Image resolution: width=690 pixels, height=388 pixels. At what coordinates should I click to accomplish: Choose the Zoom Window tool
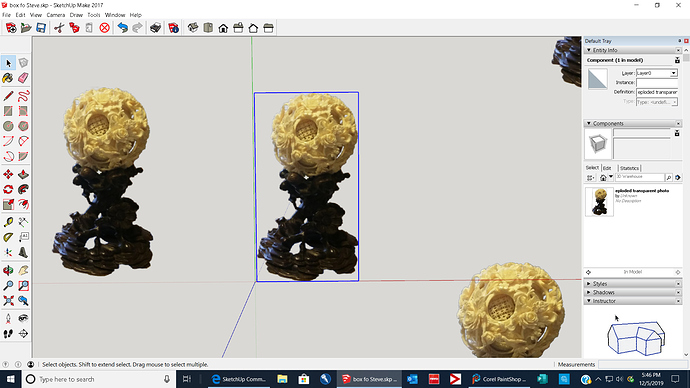23,286
